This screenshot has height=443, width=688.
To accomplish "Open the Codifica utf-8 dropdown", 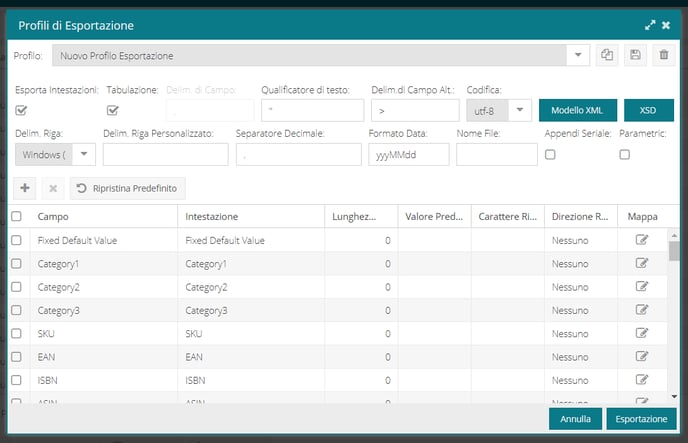I will pos(520,111).
